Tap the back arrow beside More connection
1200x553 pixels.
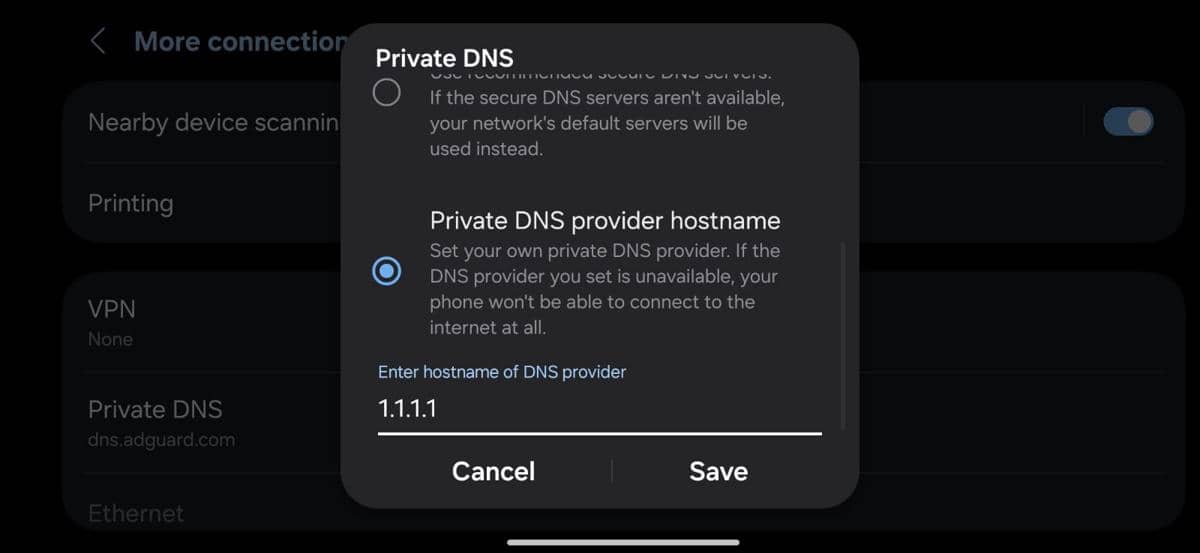click(x=98, y=41)
